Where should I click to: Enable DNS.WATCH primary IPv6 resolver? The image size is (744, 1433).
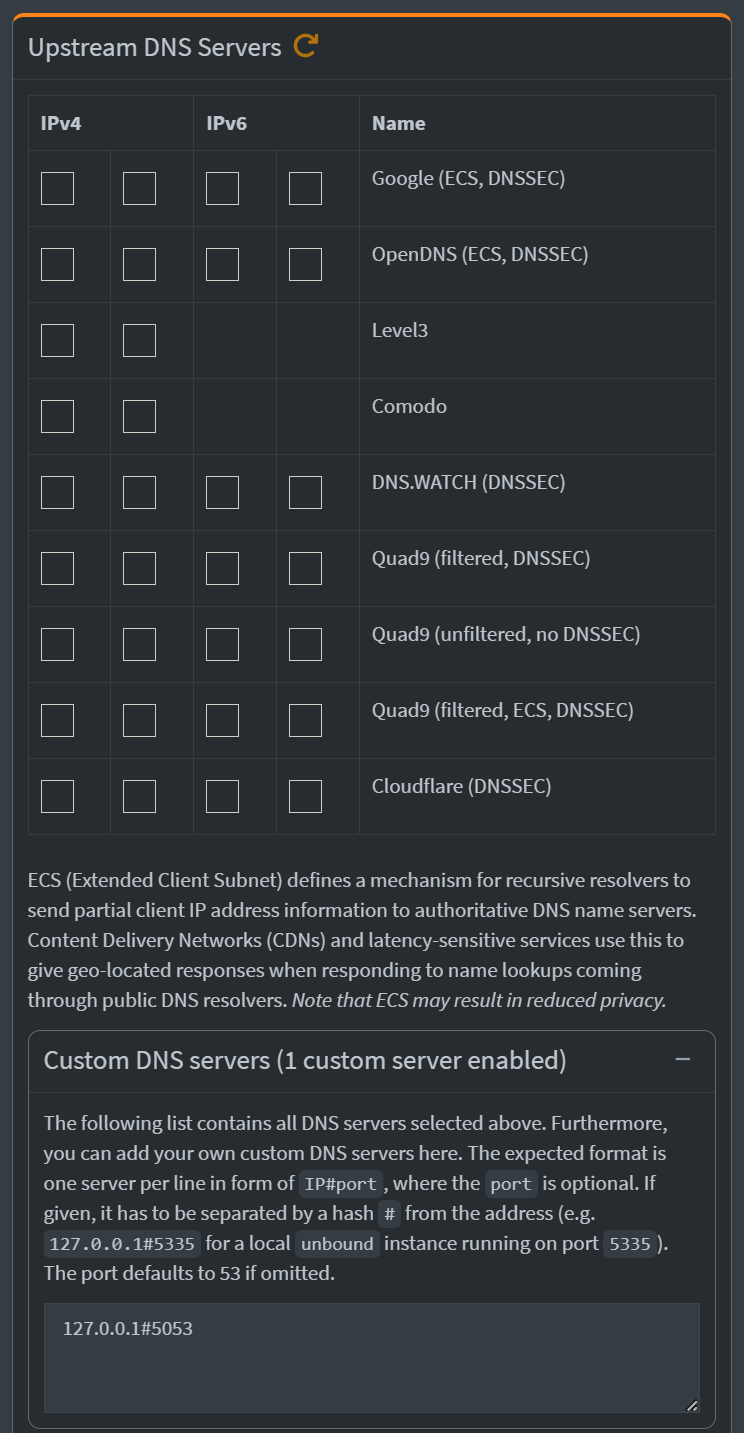[222, 492]
